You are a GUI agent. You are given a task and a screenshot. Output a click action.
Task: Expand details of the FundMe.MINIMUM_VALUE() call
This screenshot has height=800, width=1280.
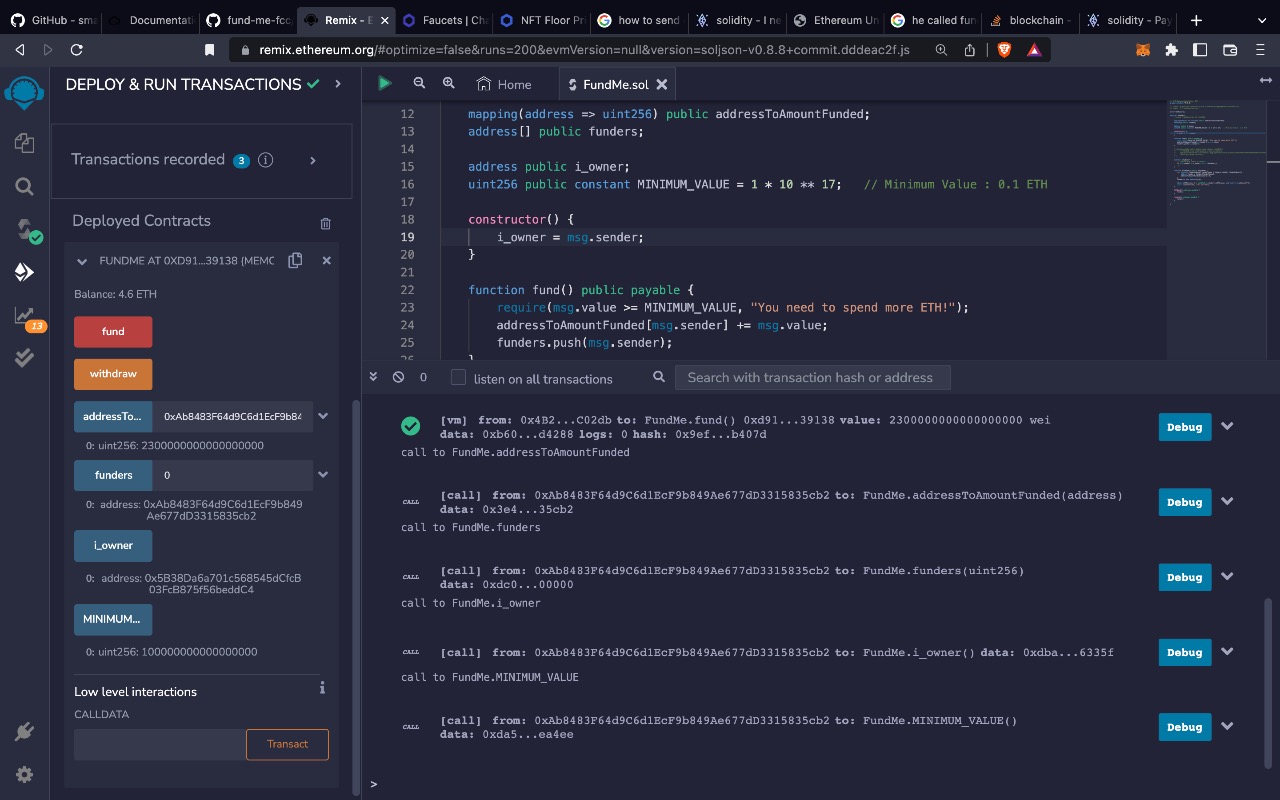1227,727
